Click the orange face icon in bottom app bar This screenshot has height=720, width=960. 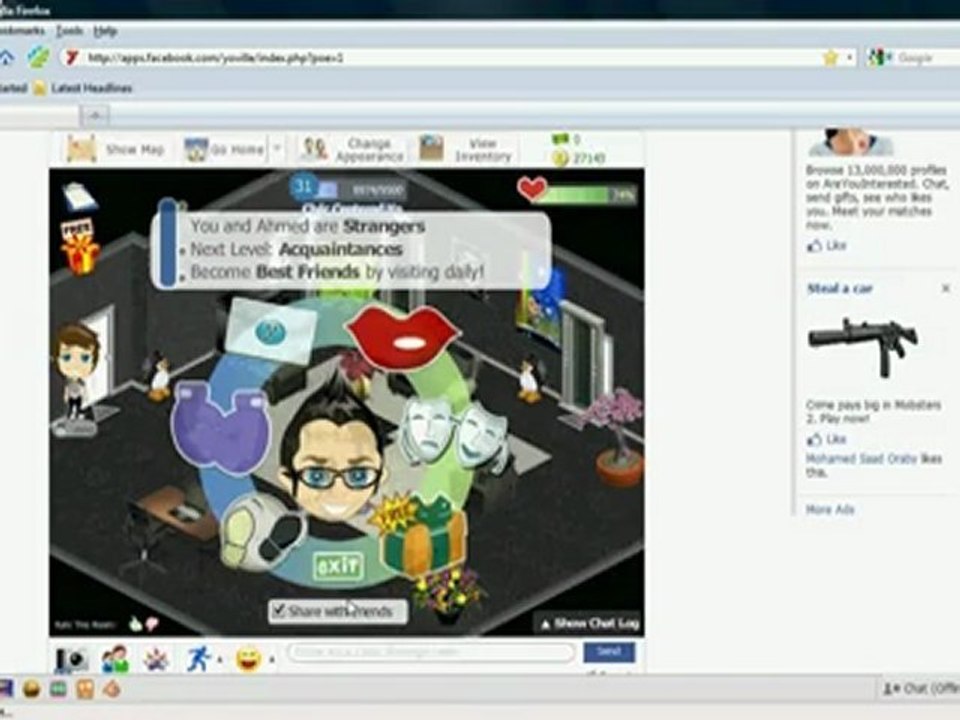point(84,689)
